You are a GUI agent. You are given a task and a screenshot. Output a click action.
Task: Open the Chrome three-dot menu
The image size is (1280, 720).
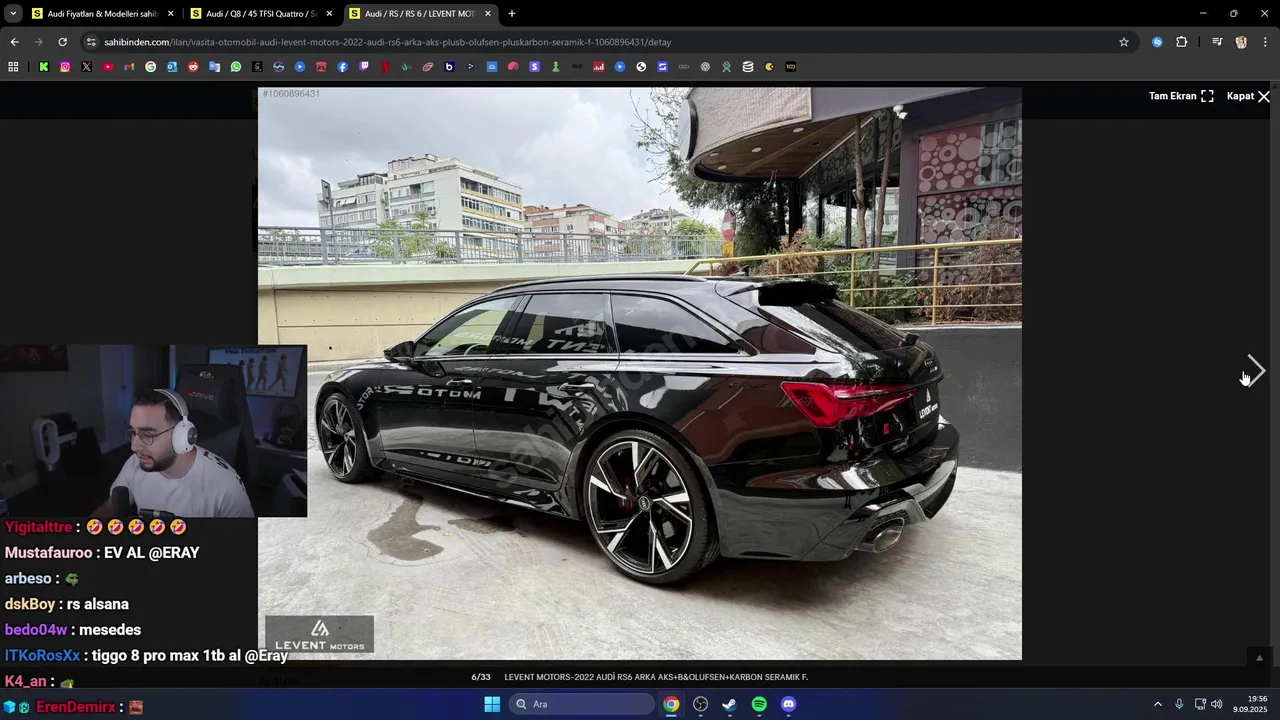click(1265, 42)
